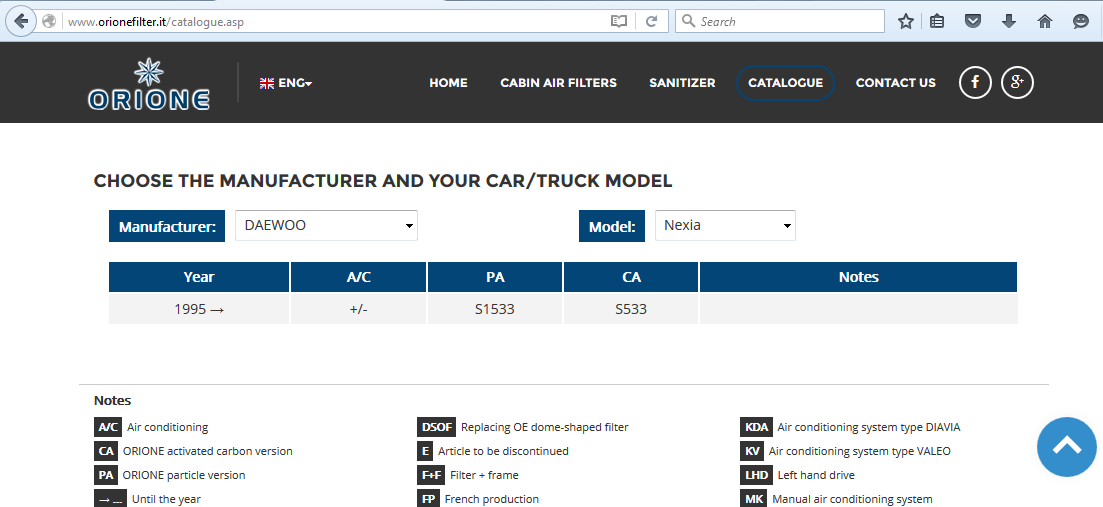
Task: Click the CA legend badge
Action: pos(106,451)
